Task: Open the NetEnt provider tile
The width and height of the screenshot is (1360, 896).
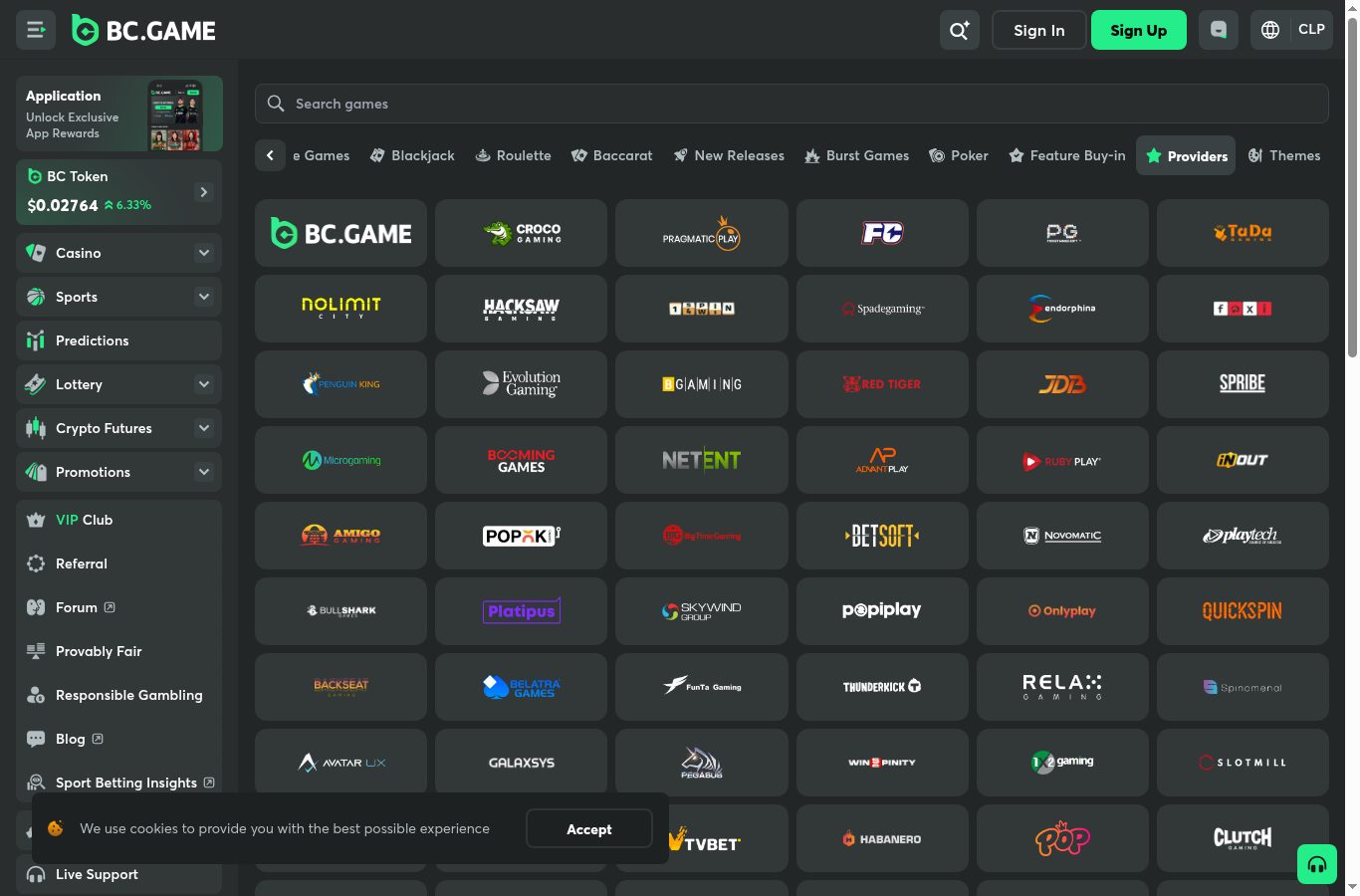Action: pyautogui.click(x=702, y=460)
